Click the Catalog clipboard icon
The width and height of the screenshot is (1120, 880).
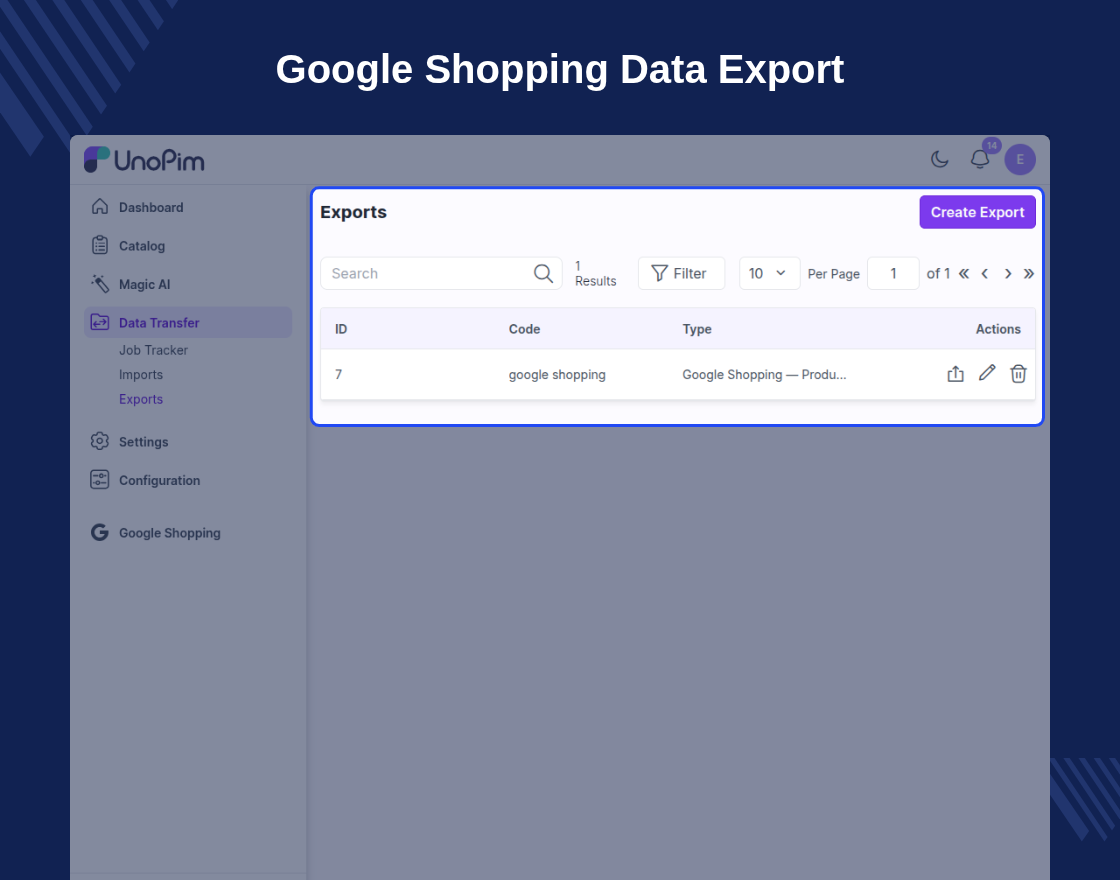100,245
